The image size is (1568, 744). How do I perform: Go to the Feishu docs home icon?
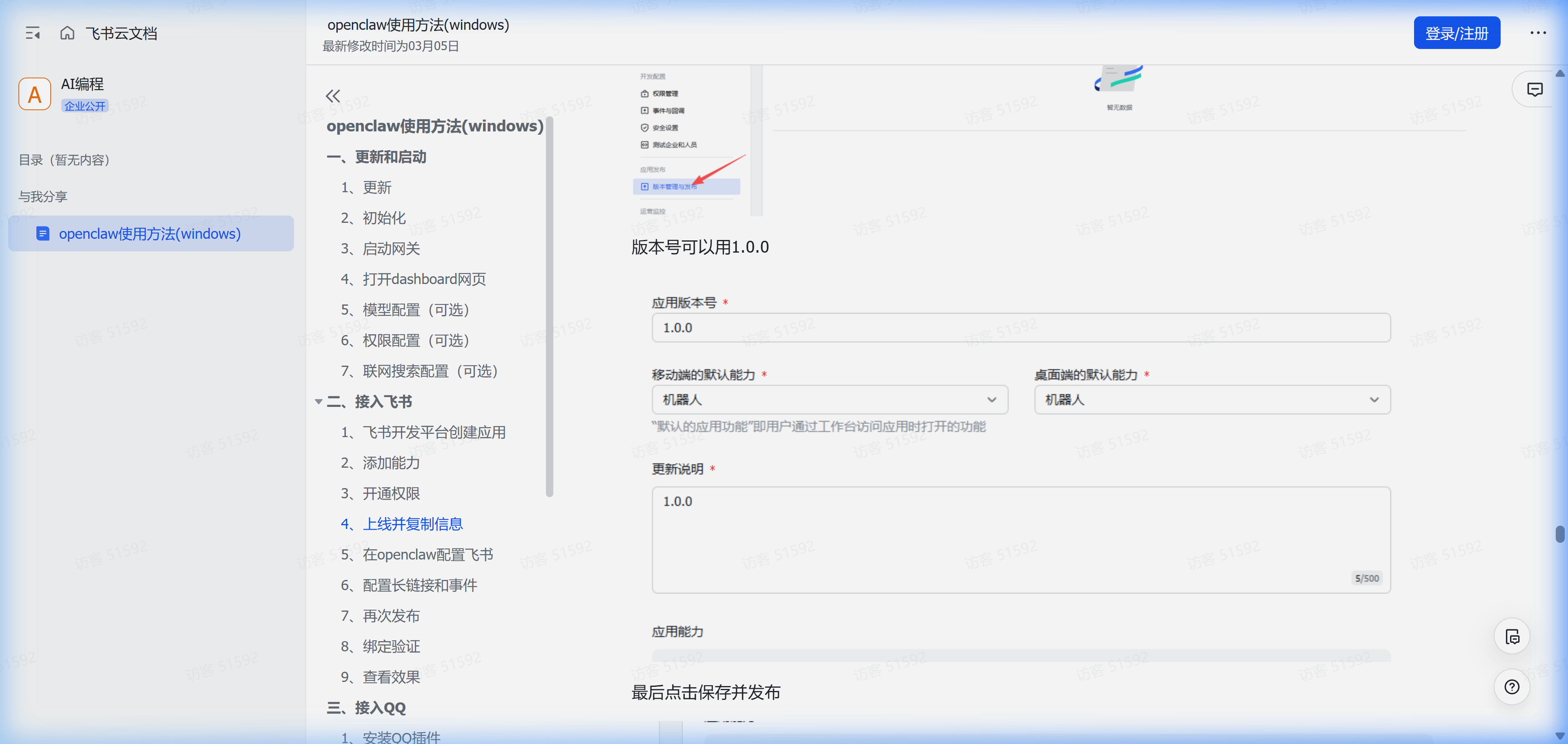[x=67, y=33]
